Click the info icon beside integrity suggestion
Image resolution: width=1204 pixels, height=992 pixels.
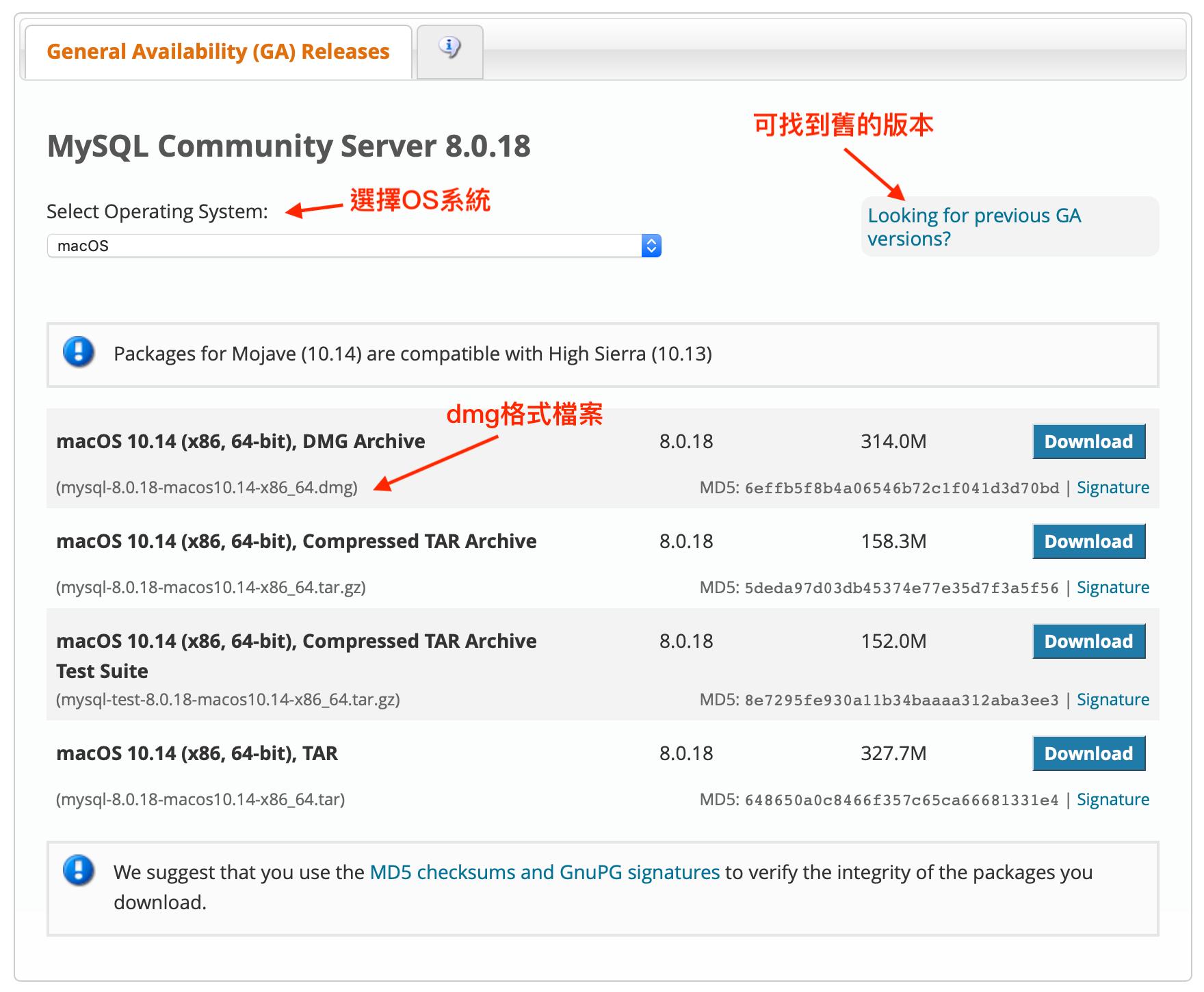coord(79,871)
